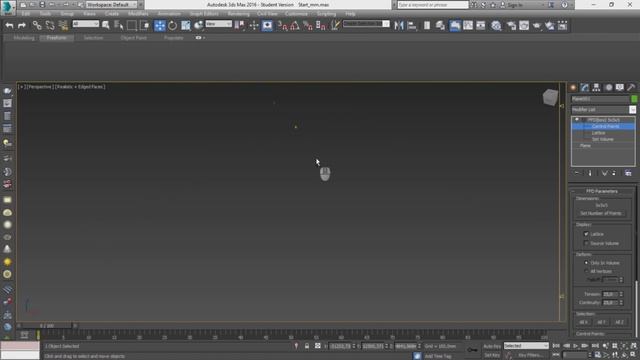Click the time slider handle
The width and height of the screenshot is (640, 360).
coord(47,326)
